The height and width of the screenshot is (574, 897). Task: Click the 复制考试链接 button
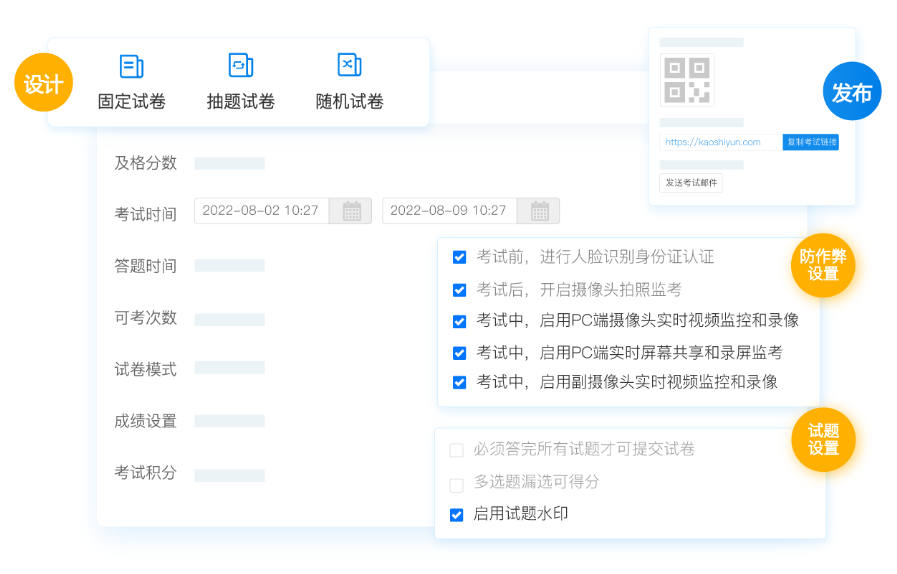coord(810,142)
